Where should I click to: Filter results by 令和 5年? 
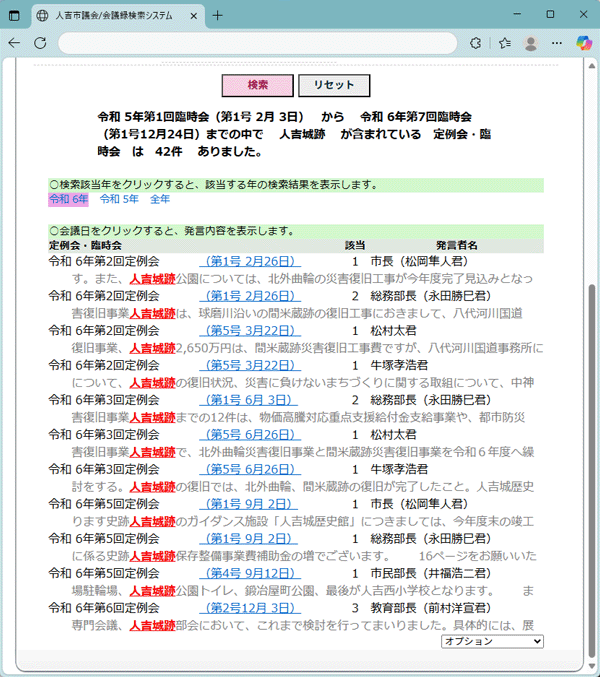click(119, 199)
